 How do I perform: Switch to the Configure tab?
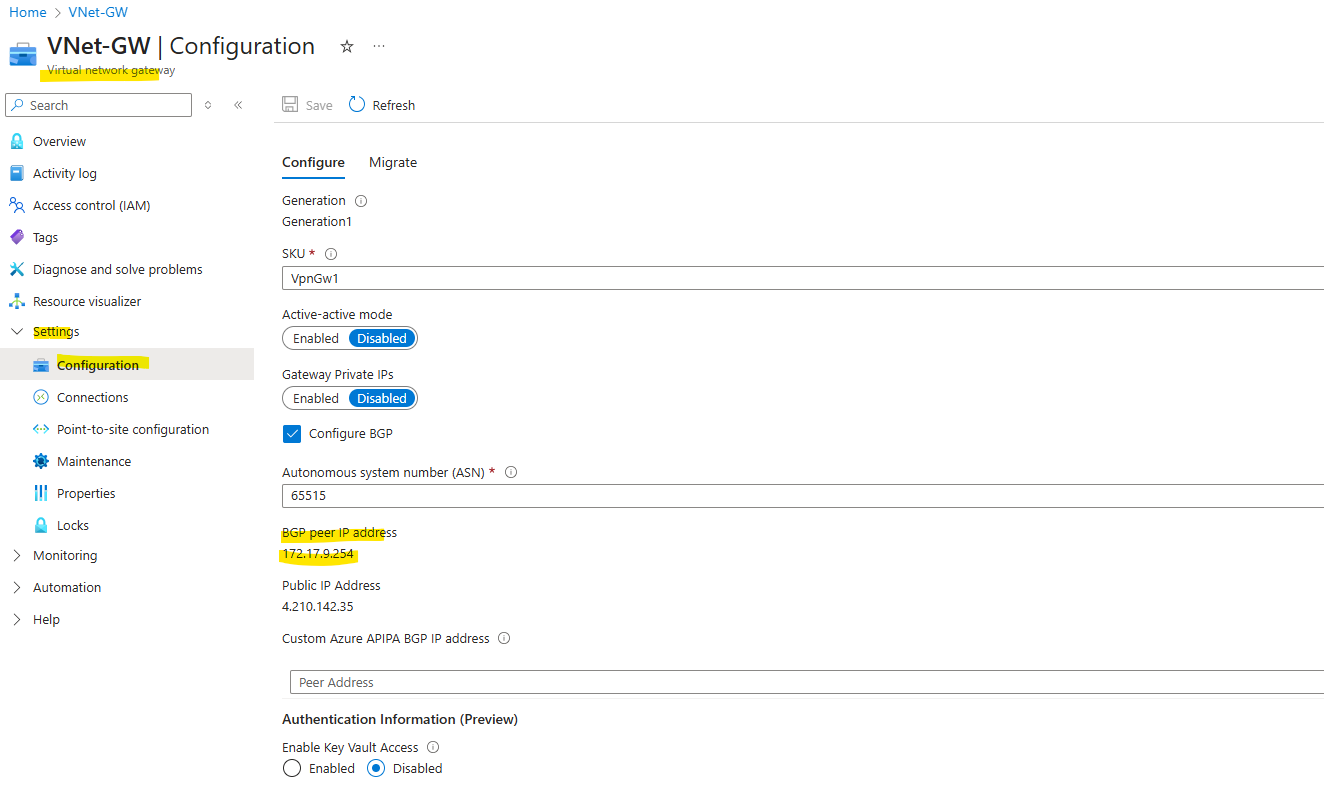click(x=313, y=162)
